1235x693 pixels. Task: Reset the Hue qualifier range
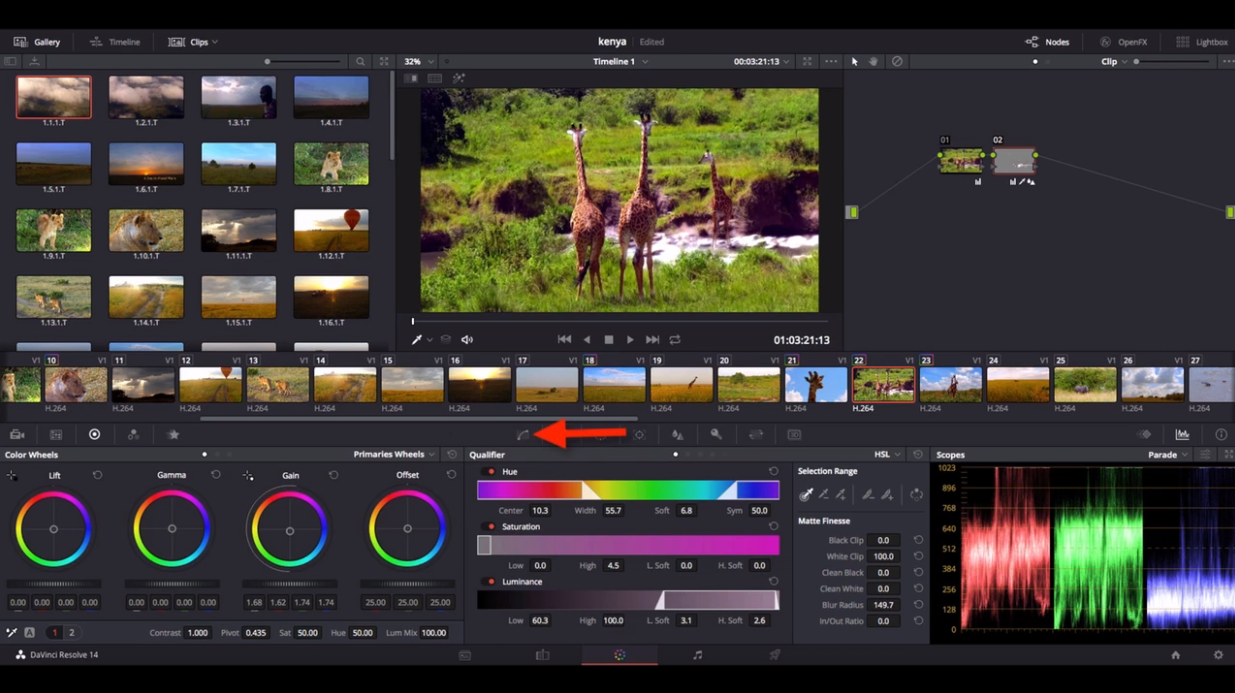[773, 472]
